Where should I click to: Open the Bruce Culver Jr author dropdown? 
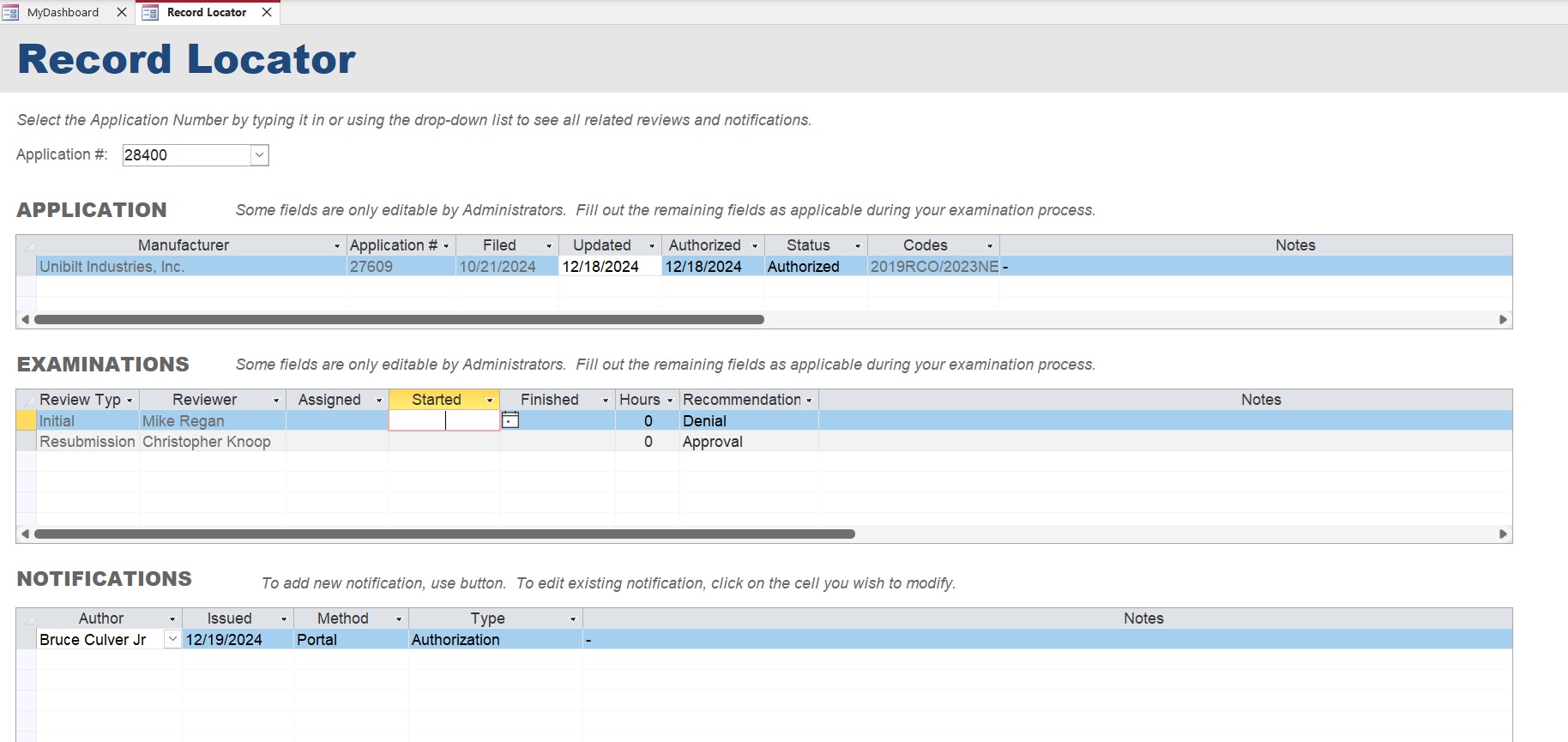click(172, 639)
